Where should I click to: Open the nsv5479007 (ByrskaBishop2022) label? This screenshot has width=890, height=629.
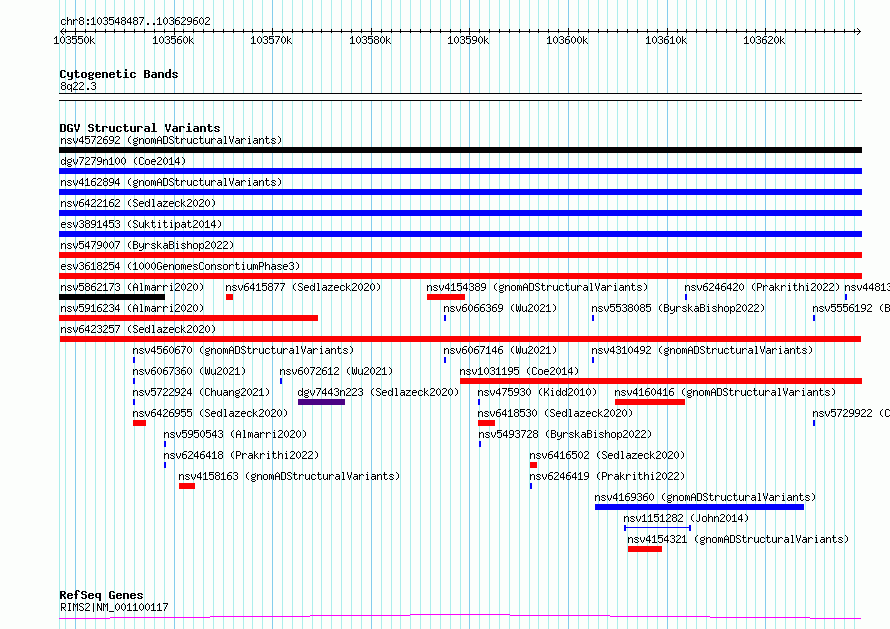[147, 245]
